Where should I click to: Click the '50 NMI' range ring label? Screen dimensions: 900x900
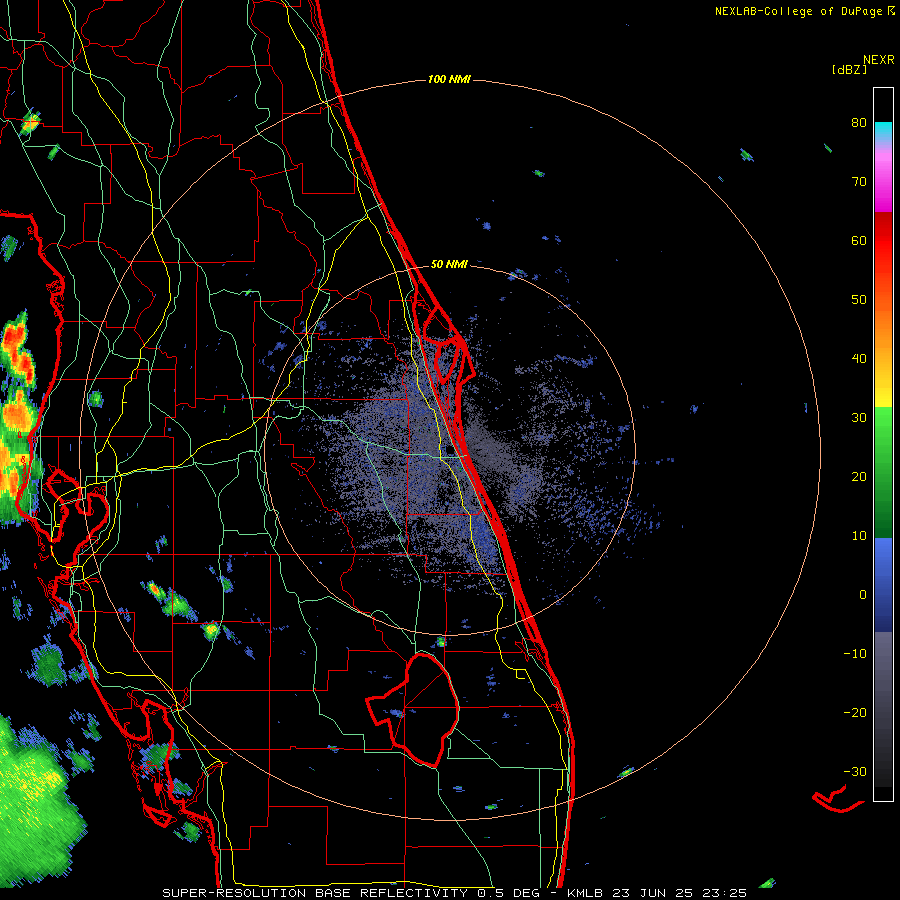[x=449, y=265]
